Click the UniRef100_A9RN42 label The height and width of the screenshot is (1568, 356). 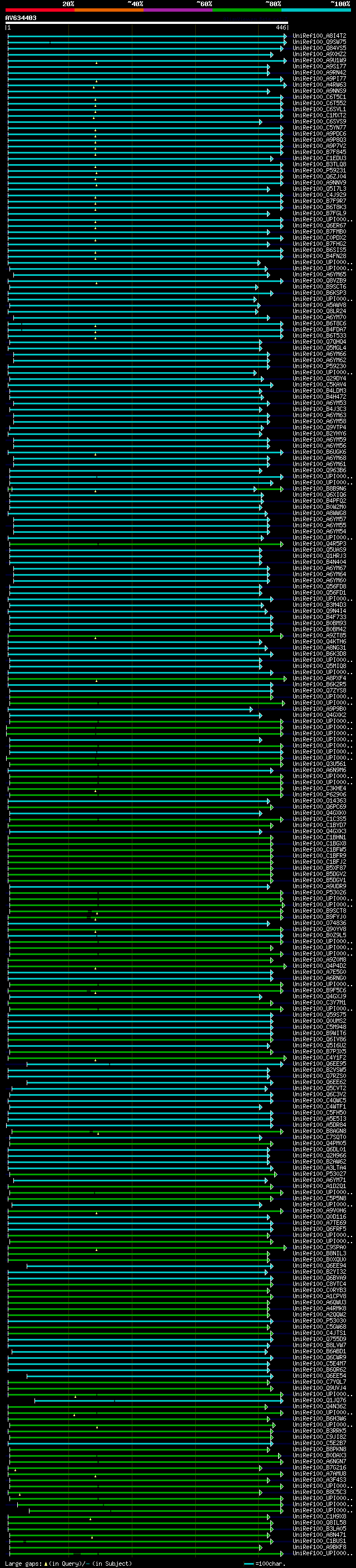319,72
